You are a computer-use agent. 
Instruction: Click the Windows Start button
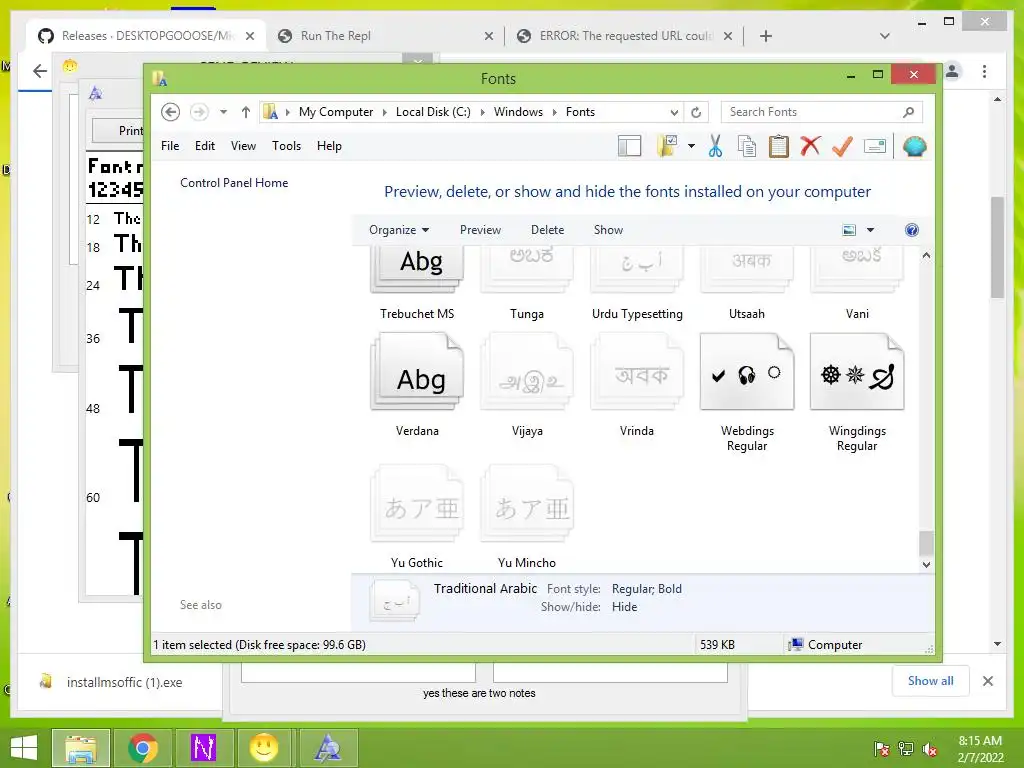(24, 748)
